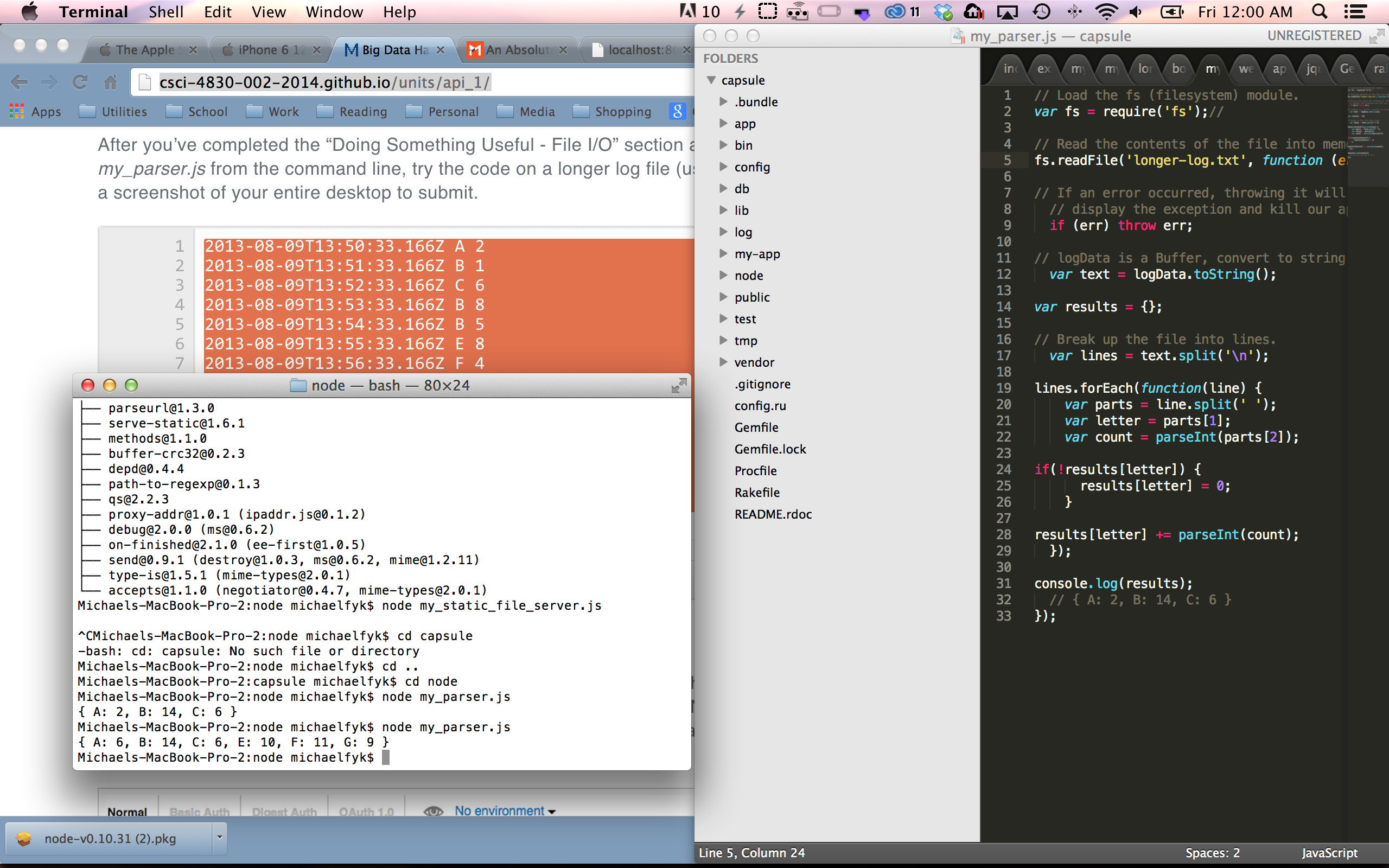Expand the config folder

[x=723, y=167]
